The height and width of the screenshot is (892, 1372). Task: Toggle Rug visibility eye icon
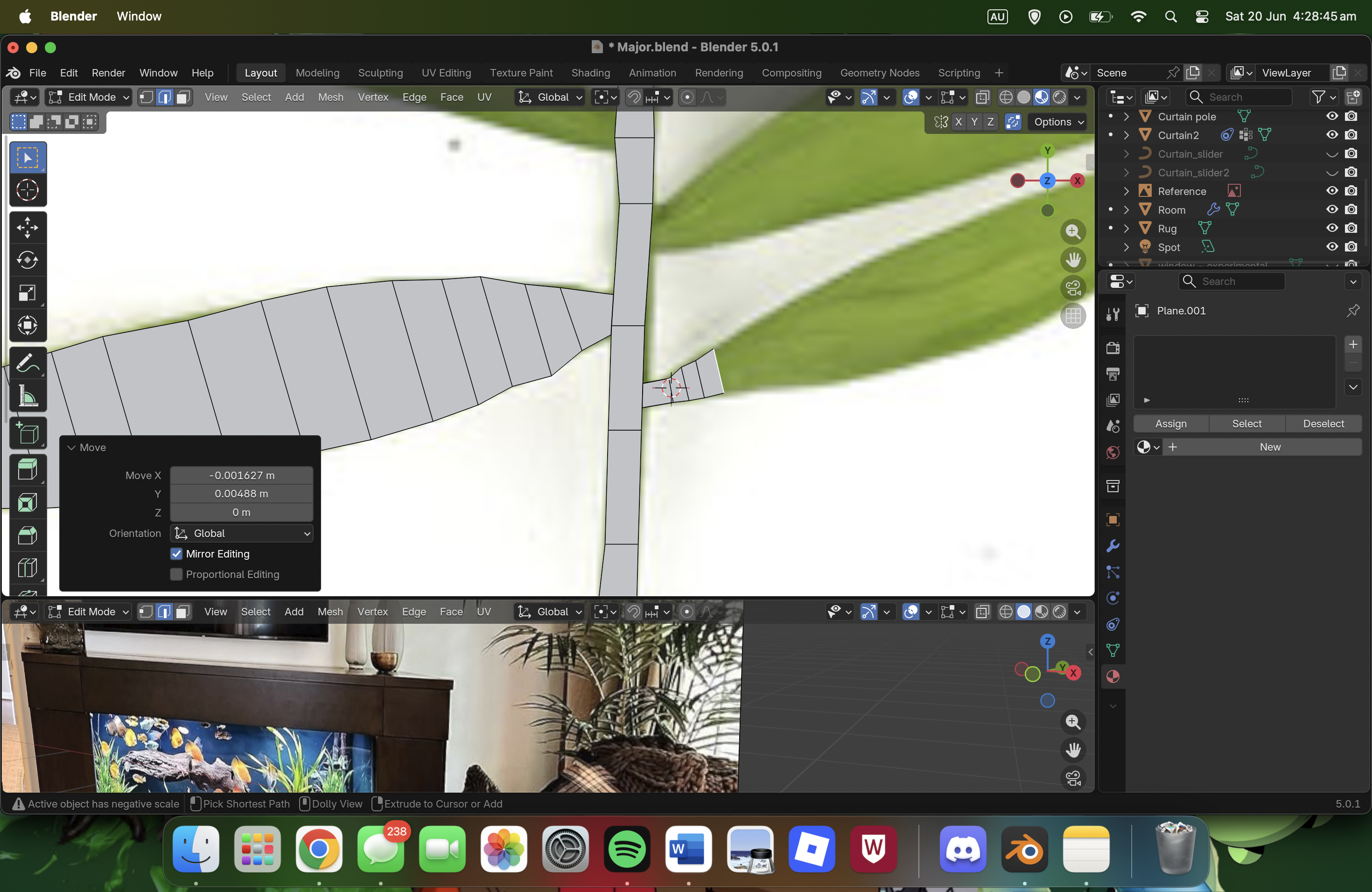pos(1332,228)
